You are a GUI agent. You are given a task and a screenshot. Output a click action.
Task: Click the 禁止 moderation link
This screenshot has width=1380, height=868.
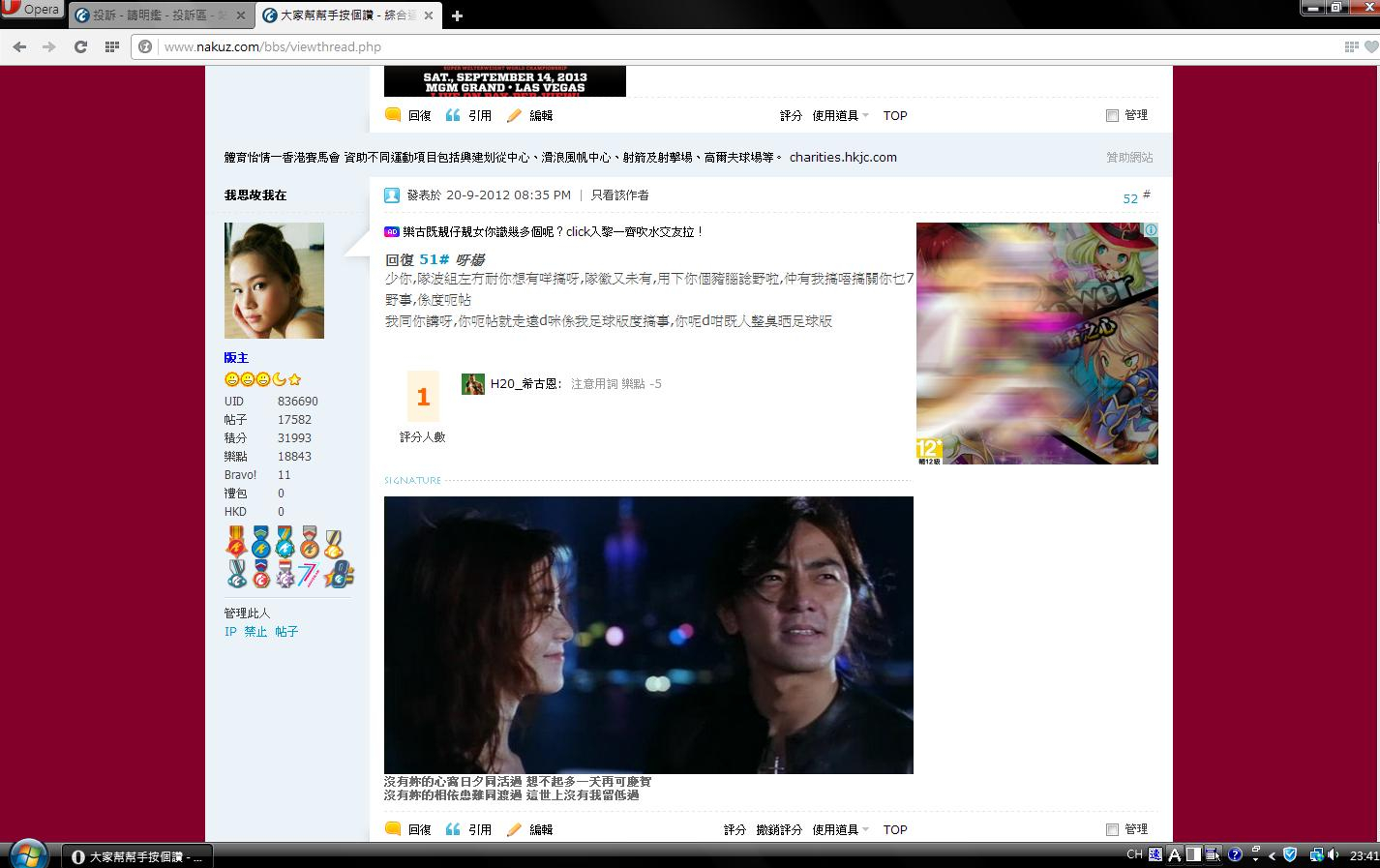click(255, 632)
